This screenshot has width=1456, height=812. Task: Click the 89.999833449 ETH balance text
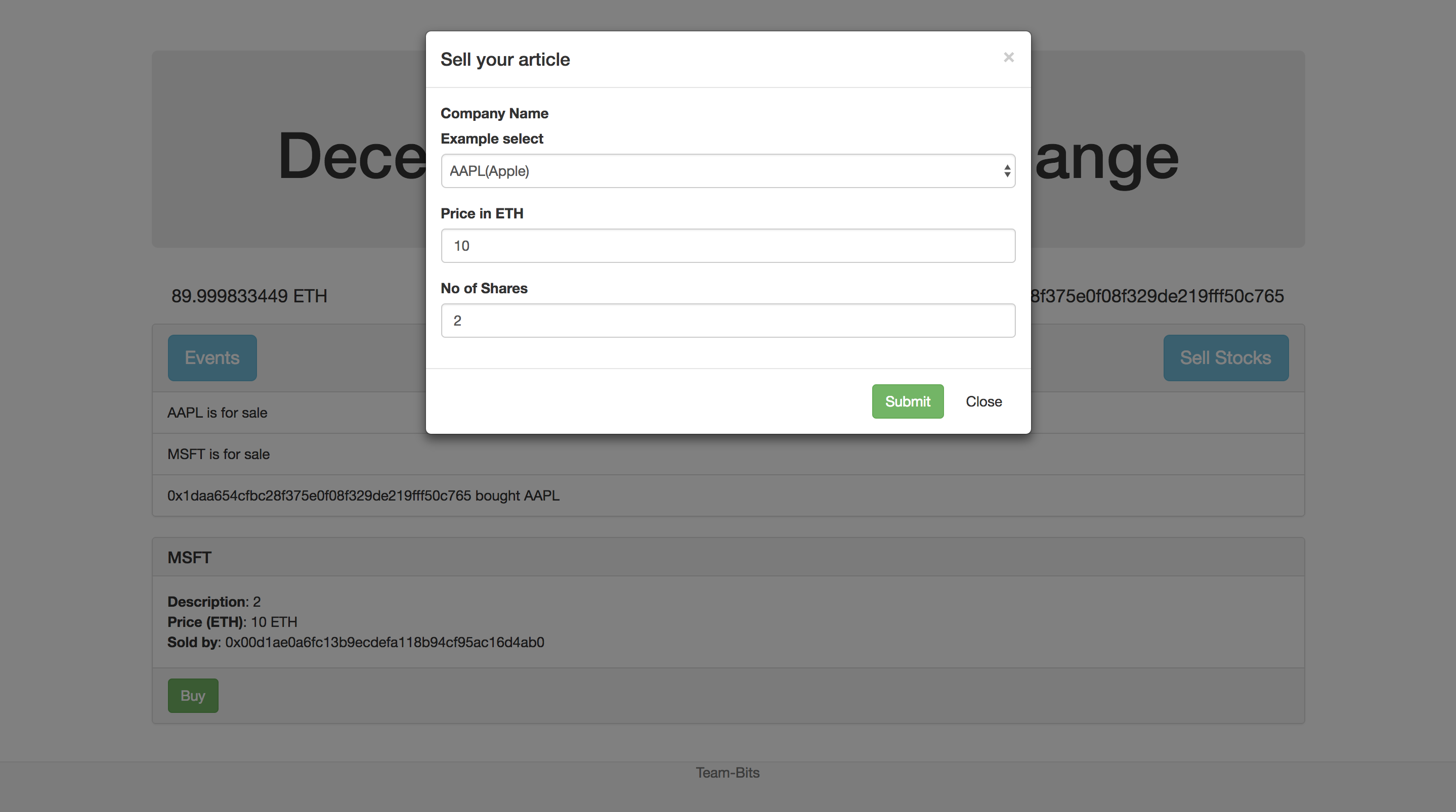tap(249, 296)
